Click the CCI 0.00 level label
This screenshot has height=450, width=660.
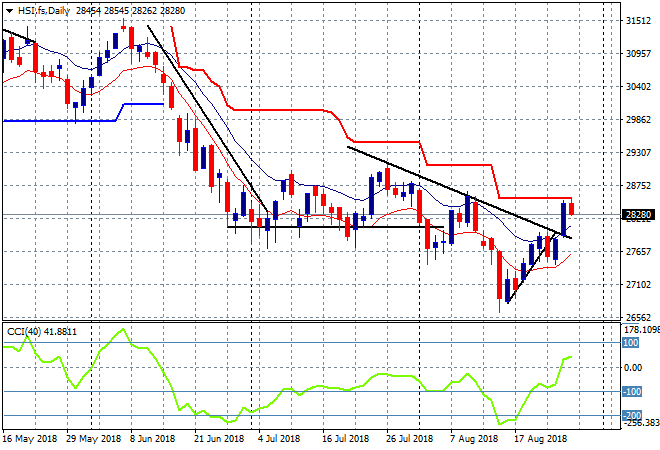pos(633,367)
